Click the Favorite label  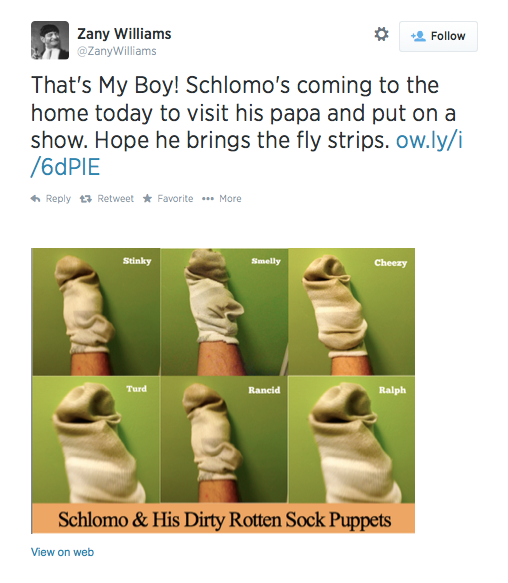click(175, 199)
